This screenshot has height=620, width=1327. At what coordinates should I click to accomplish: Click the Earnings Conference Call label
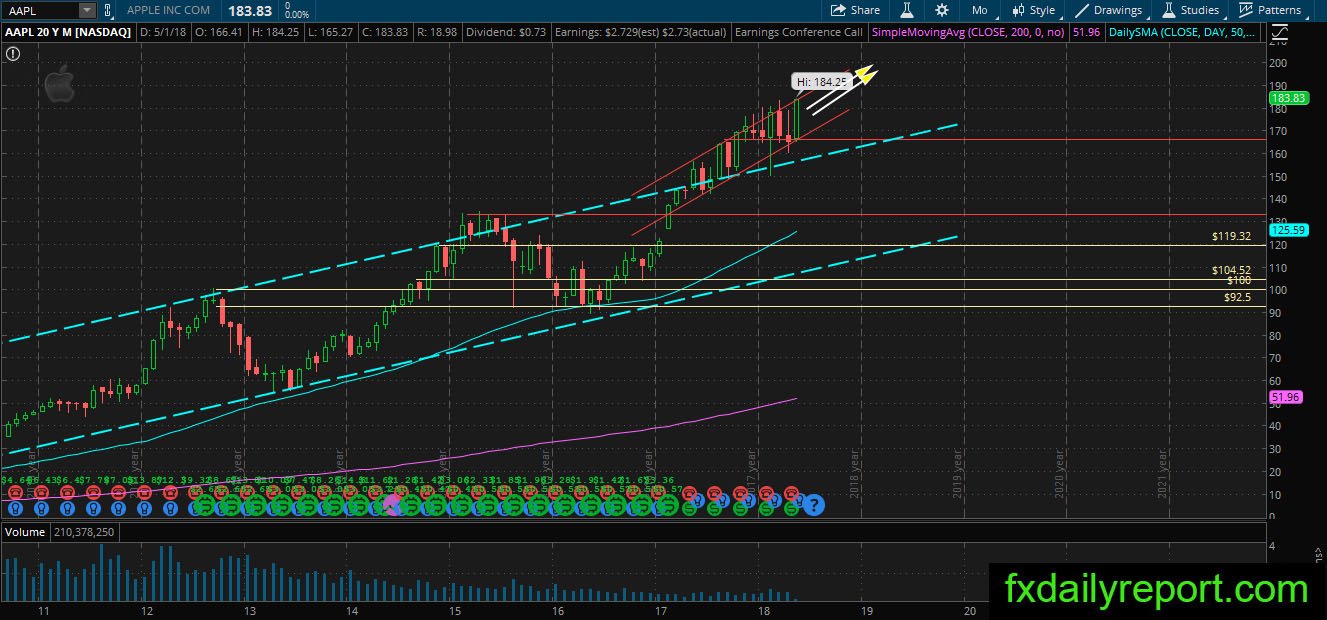[798, 33]
